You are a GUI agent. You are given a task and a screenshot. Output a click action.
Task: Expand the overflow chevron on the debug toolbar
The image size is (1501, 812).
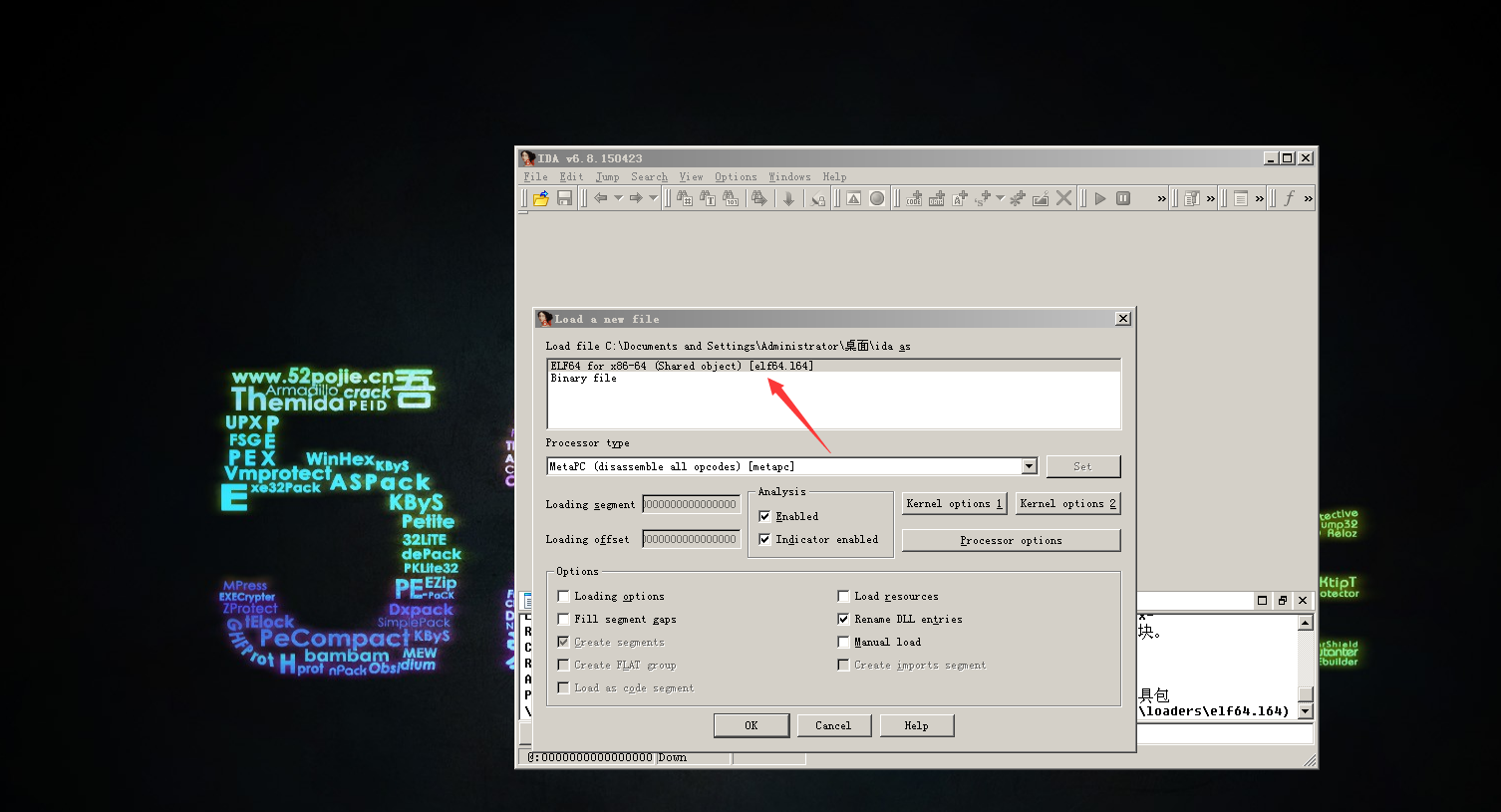(x=1159, y=198)
